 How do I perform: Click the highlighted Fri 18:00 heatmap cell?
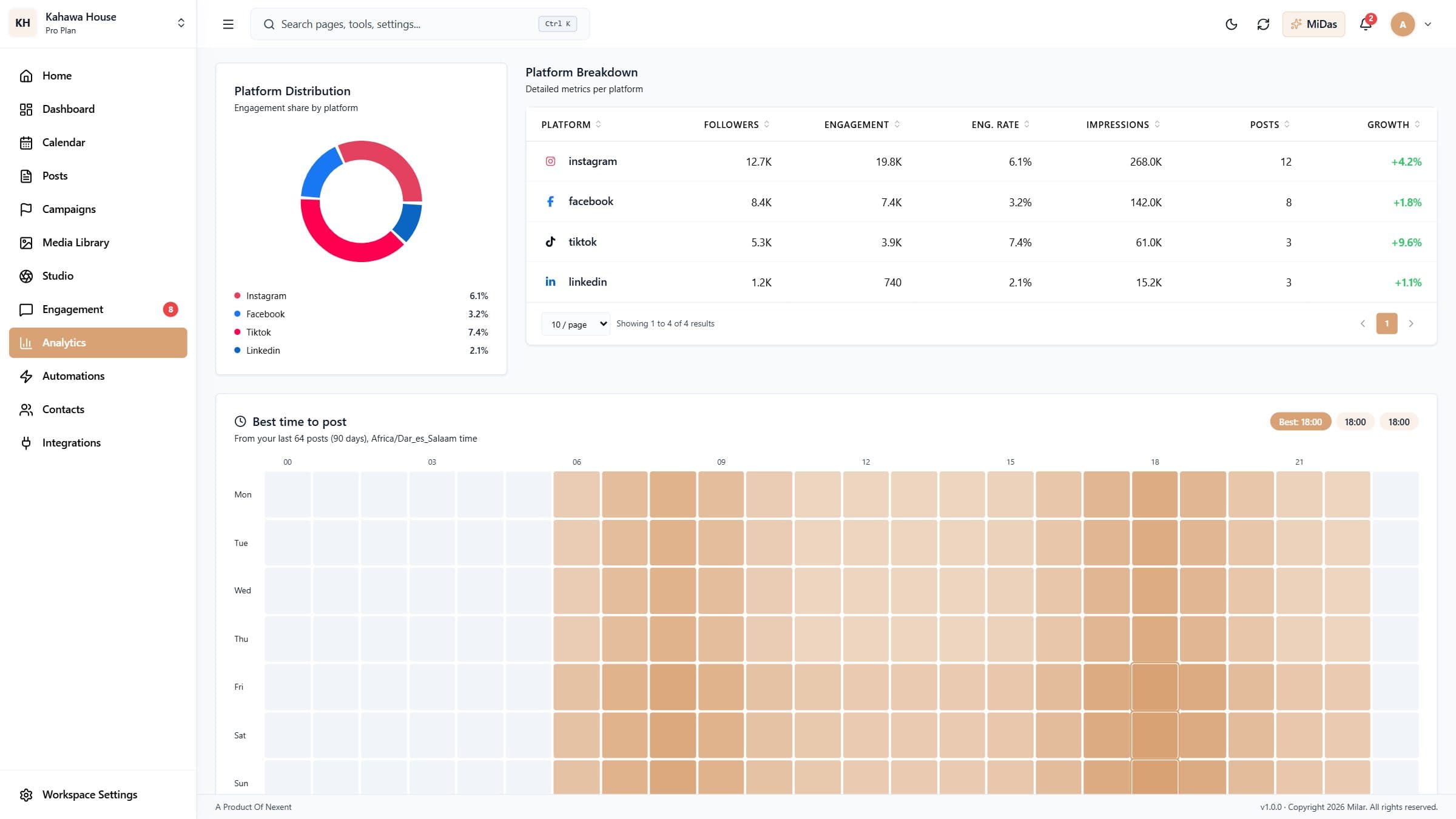coord(1154,687)
